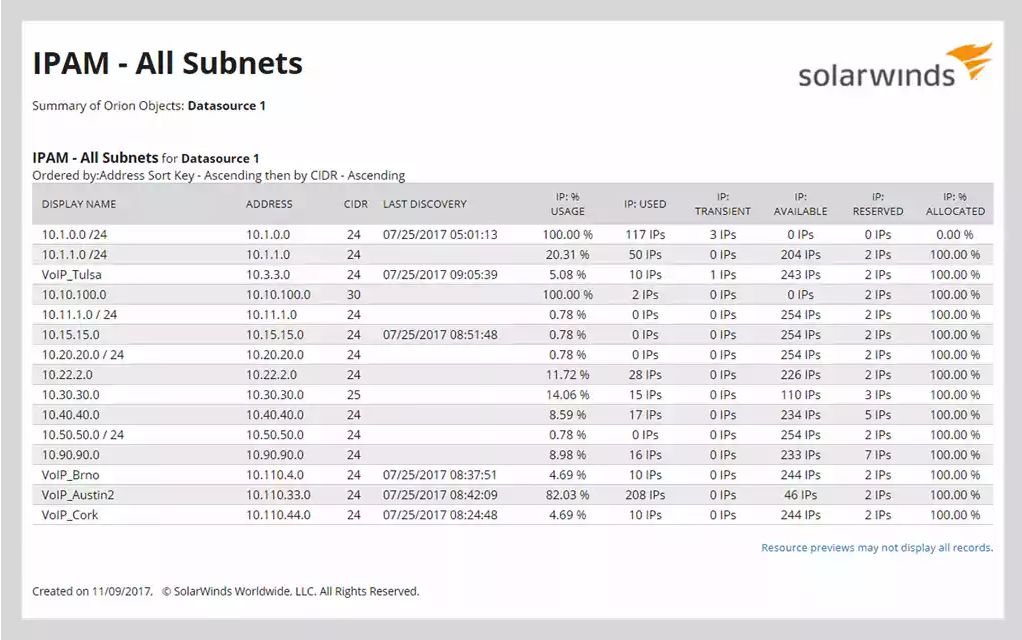This screenshot has width=1022, height=640.
Task: Click the DISPLAY NAME column header
Action: click(x=79, y=204)
